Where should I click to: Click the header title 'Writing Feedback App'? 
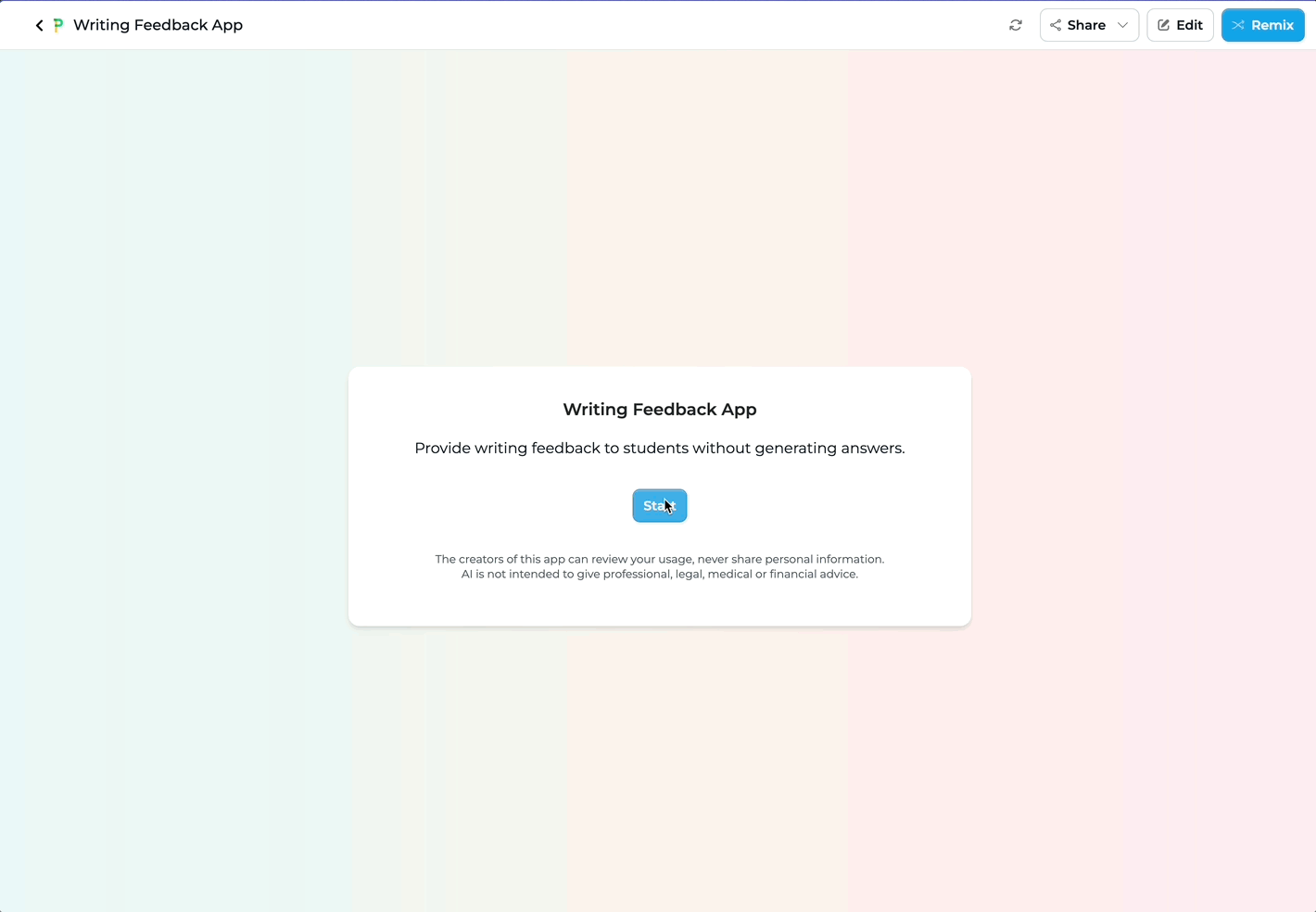pyautogui.click(x=158, y=25)
